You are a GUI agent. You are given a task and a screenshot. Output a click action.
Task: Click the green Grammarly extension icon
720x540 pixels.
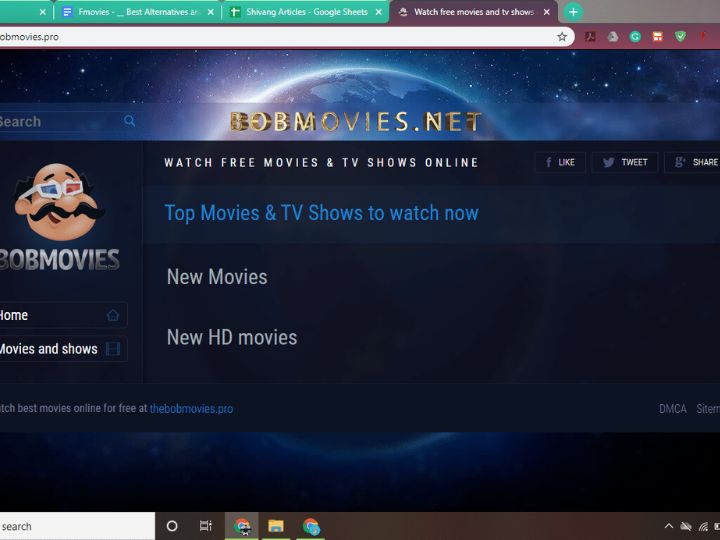click(636, 37)
